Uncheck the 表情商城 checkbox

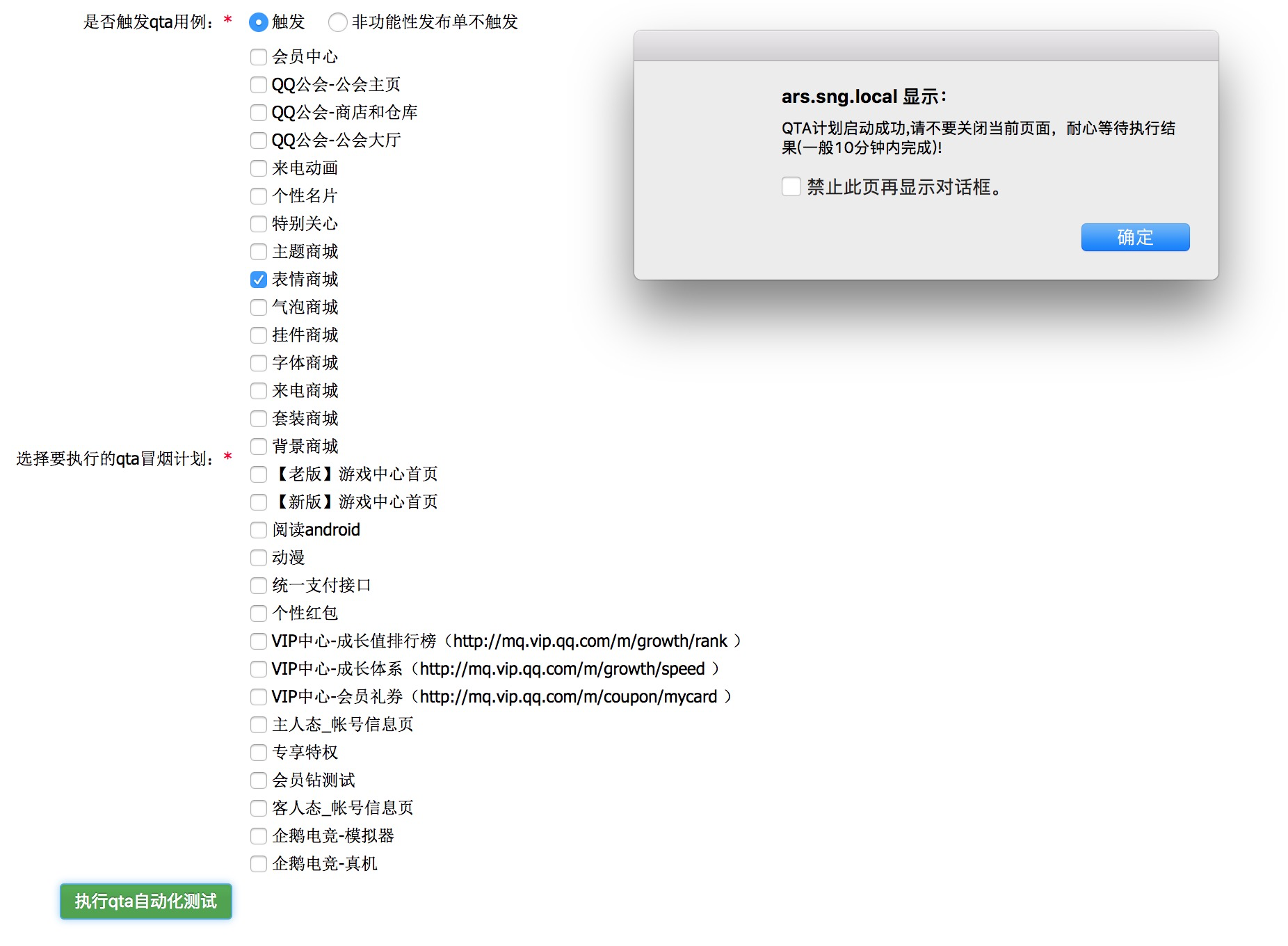258,280
